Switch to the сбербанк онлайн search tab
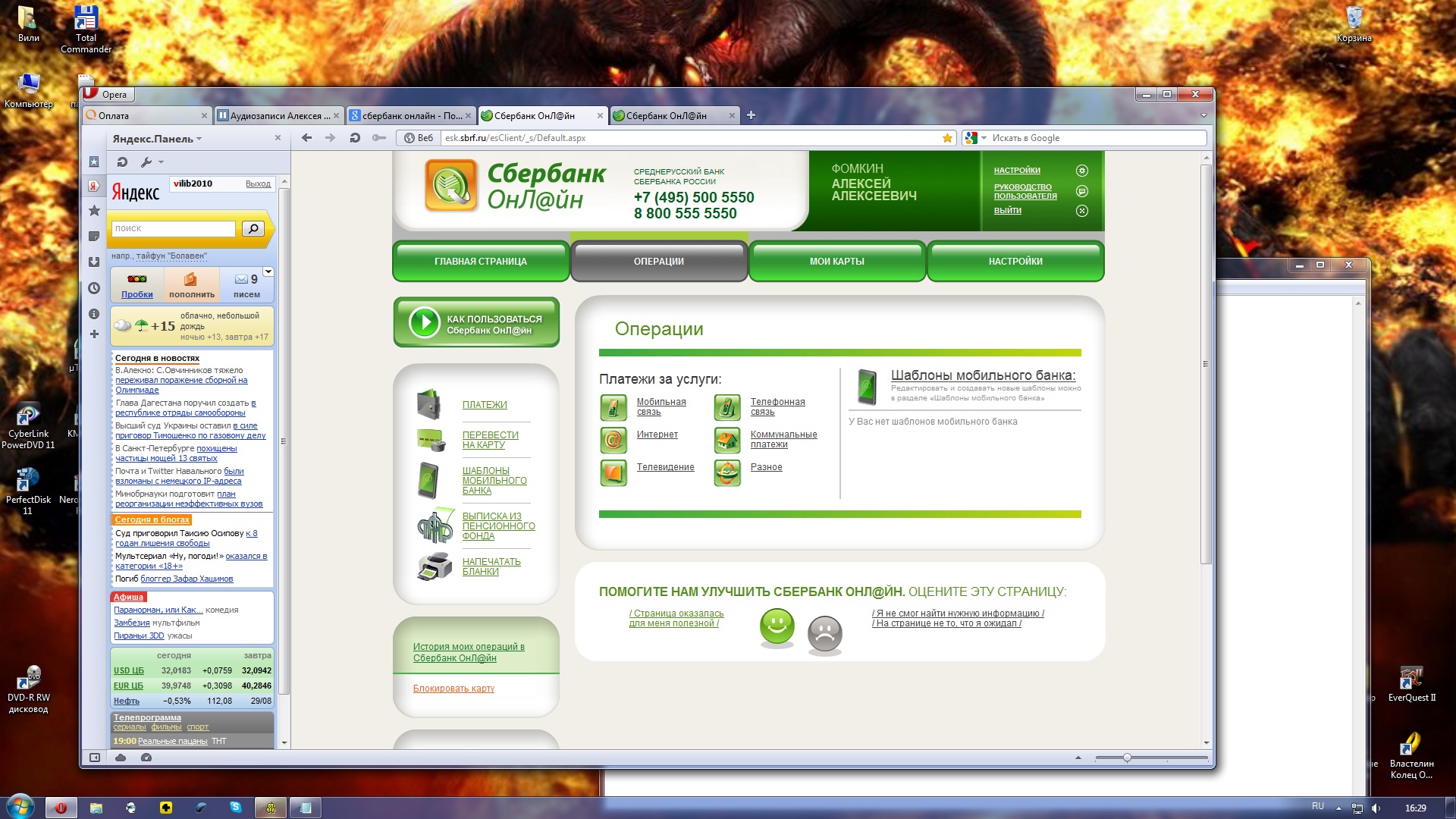 coord(411,115)
